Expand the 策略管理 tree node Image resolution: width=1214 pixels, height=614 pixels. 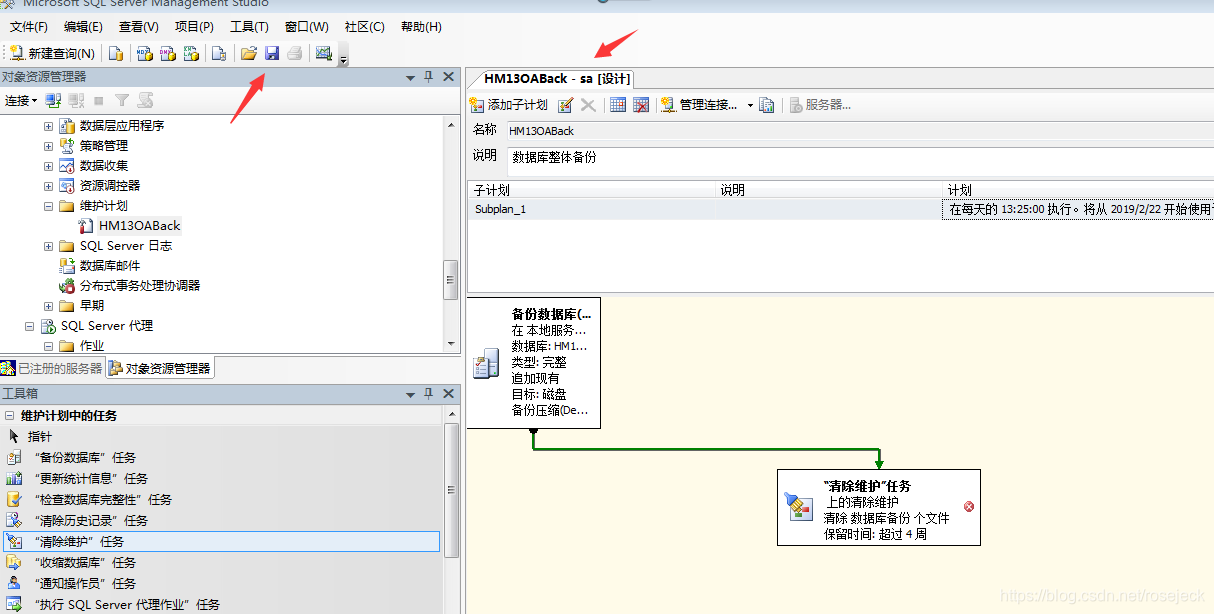pyautogui.click(x=48, y=146)
